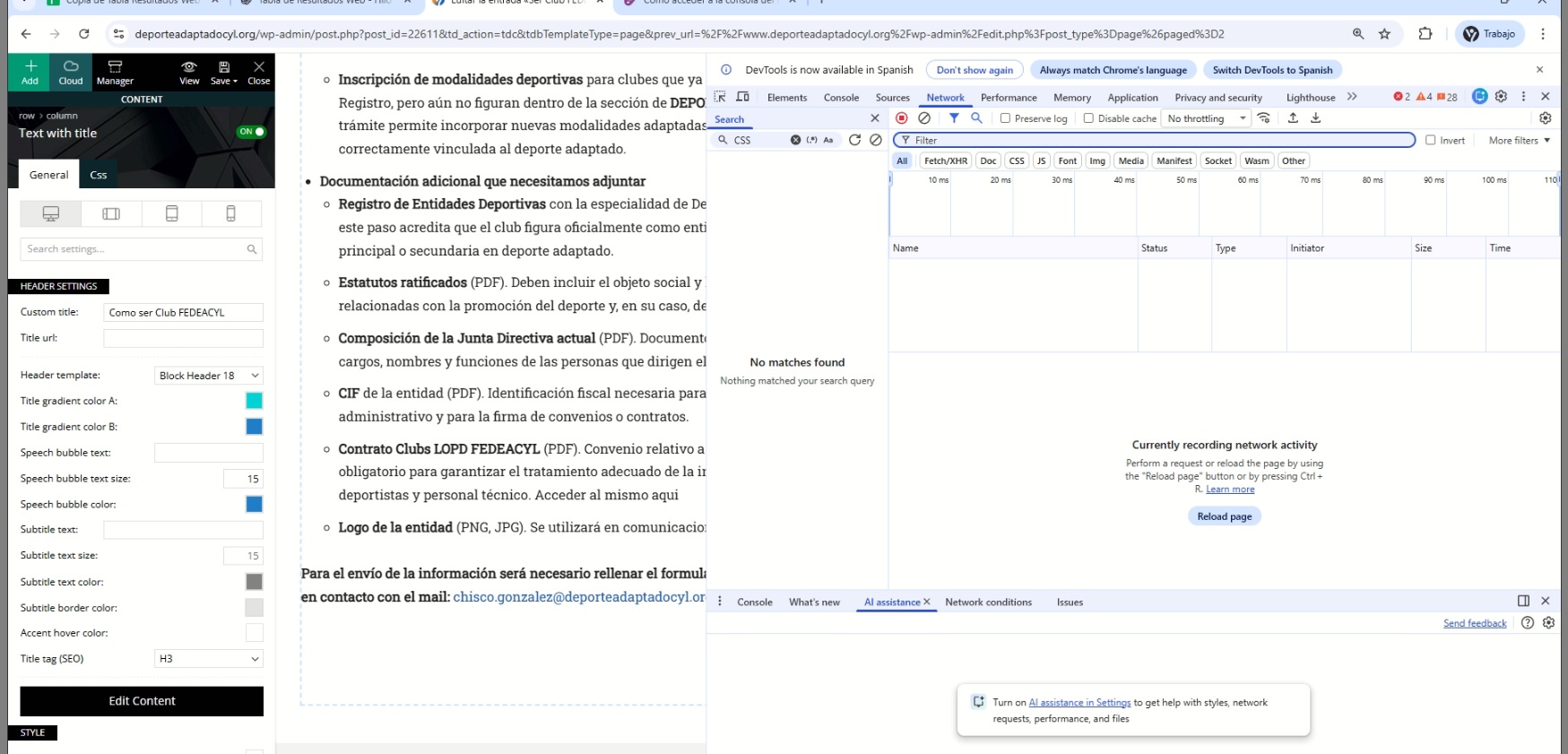Screen dimensions: 1568x754
Task: Click the Reload page button
Action: point(1225,516)
